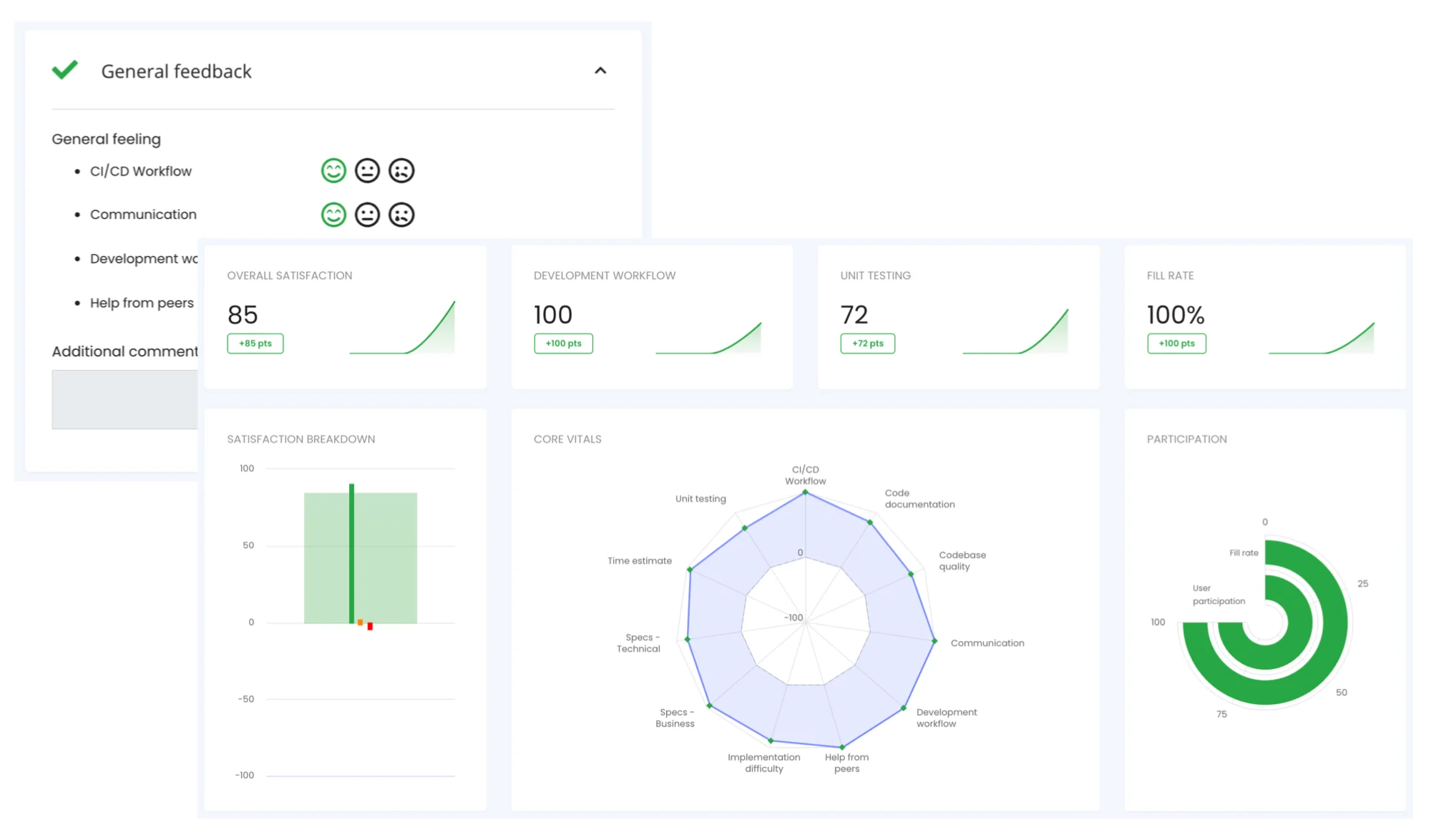Viewport: 1431px width, 840px height.
Task: Collapse the General feedback section
Action: [601, 70]
